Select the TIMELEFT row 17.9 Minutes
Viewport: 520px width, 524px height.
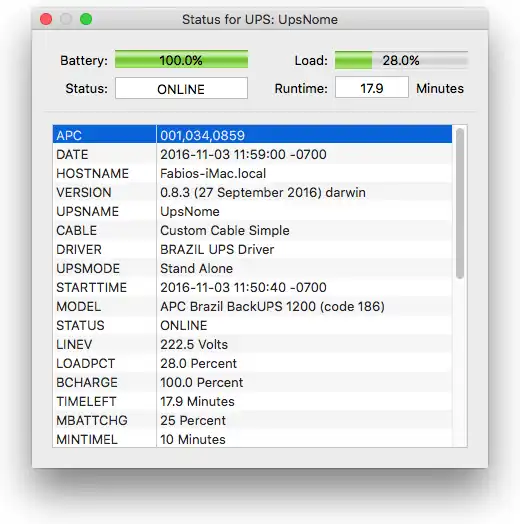coord(252,402)
